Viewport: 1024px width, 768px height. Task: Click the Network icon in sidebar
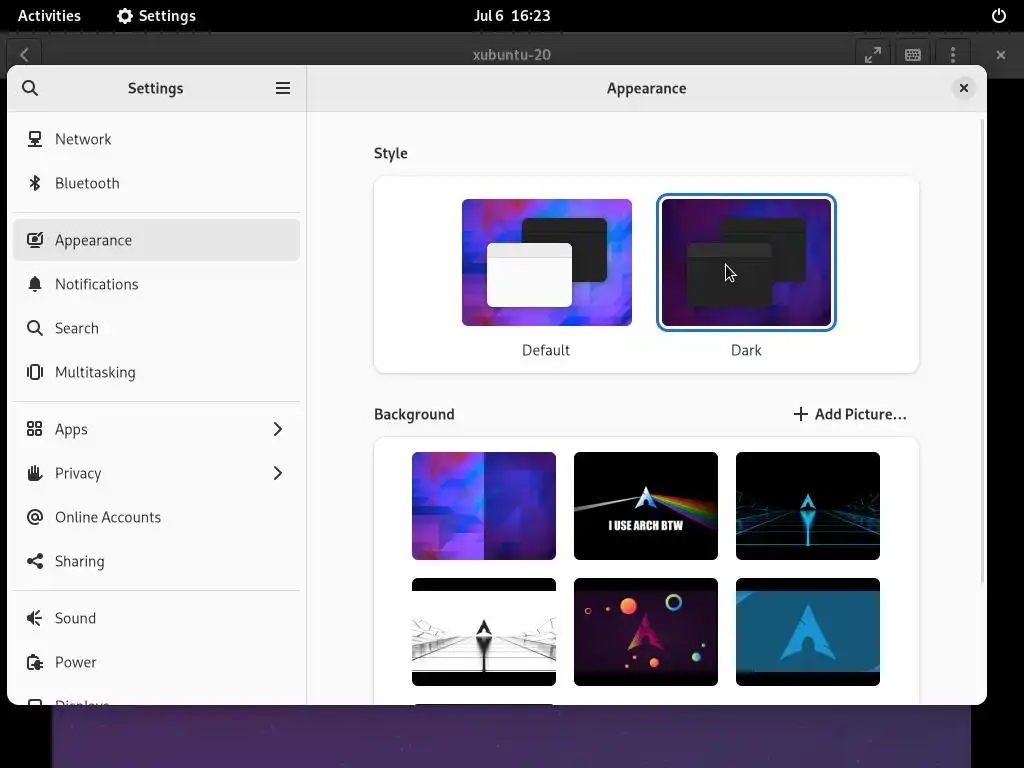(x=35, y=139)
